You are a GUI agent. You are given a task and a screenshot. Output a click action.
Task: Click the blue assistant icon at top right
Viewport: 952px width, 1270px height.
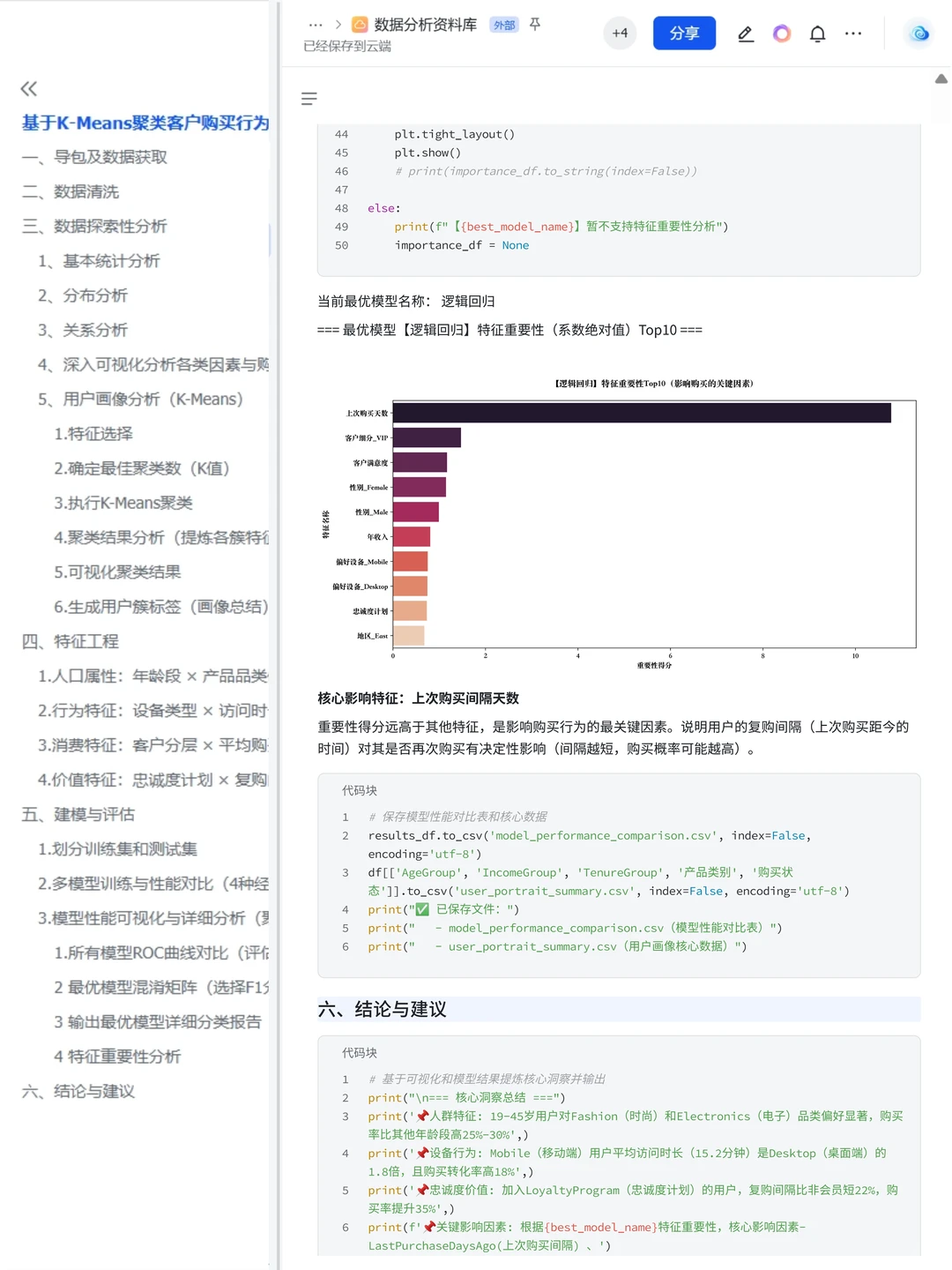[919, 34]
